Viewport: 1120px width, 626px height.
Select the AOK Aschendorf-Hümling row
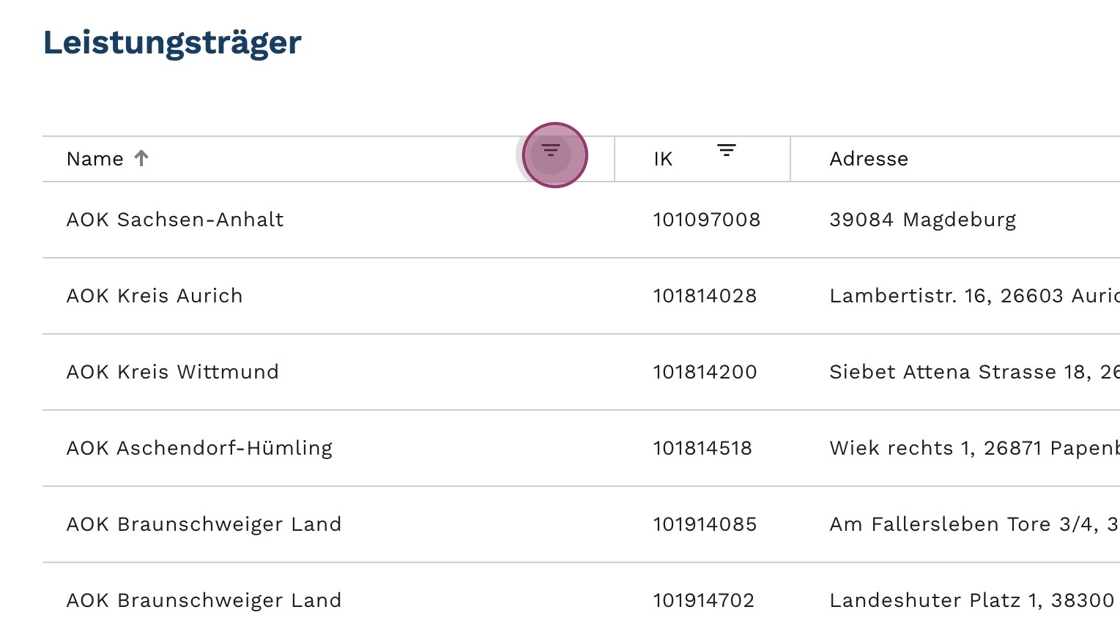[199, 448]
